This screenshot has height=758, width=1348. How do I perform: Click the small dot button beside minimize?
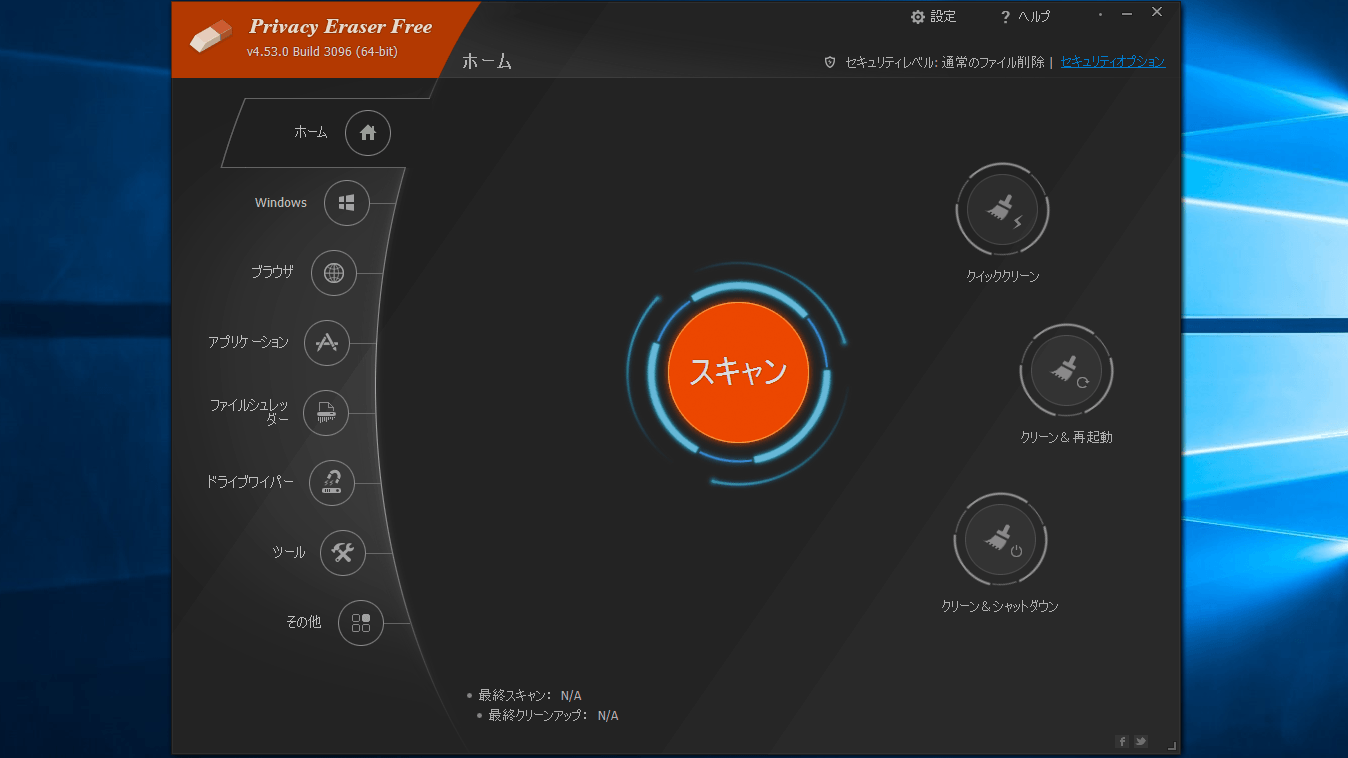1100,15
